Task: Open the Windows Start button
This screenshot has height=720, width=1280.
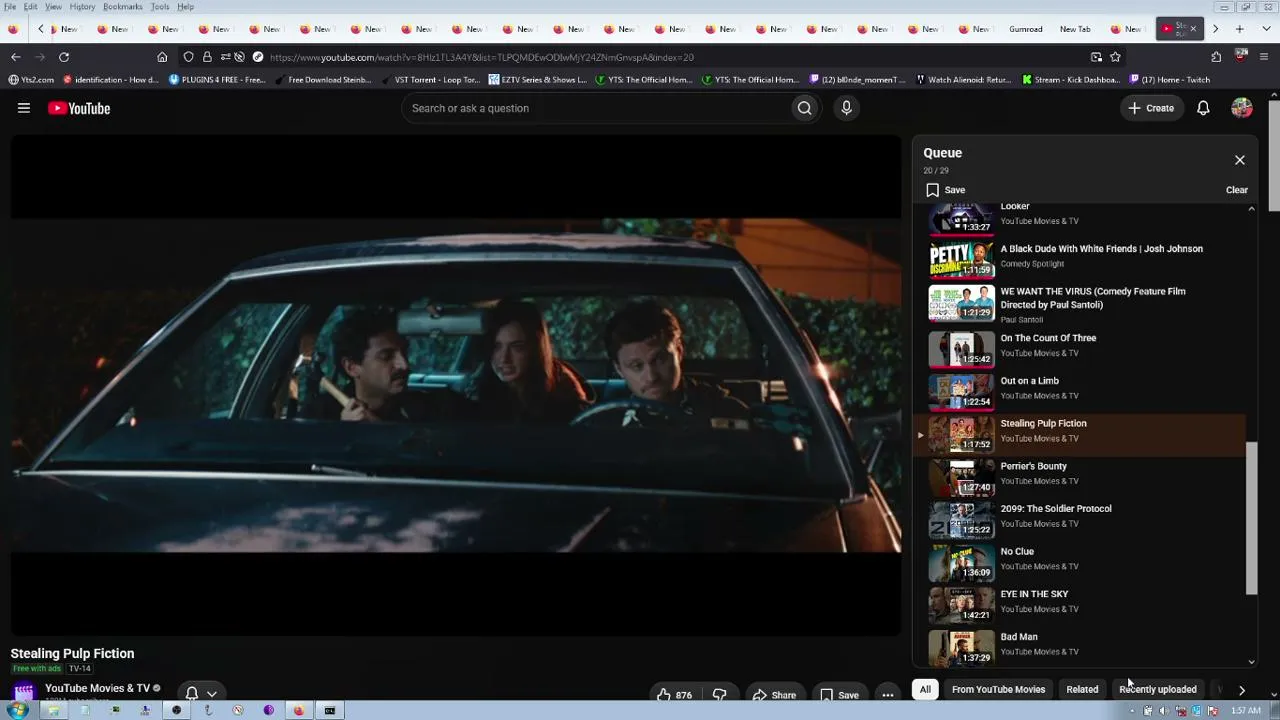Action: point(17,711)
